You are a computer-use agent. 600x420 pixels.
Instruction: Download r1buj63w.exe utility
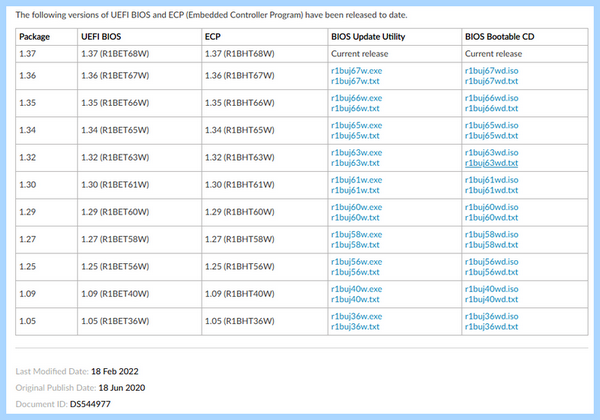(x=356, y=153)
